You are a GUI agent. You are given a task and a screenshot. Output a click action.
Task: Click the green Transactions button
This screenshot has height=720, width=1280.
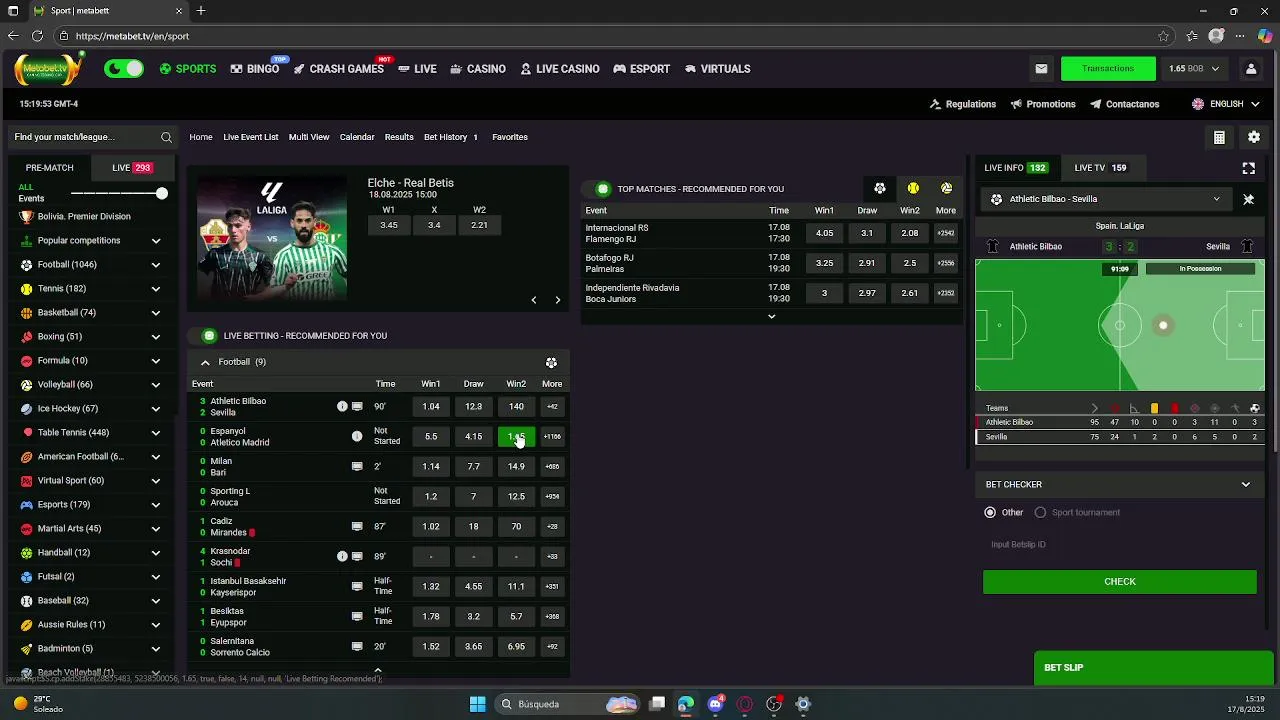1108,69
